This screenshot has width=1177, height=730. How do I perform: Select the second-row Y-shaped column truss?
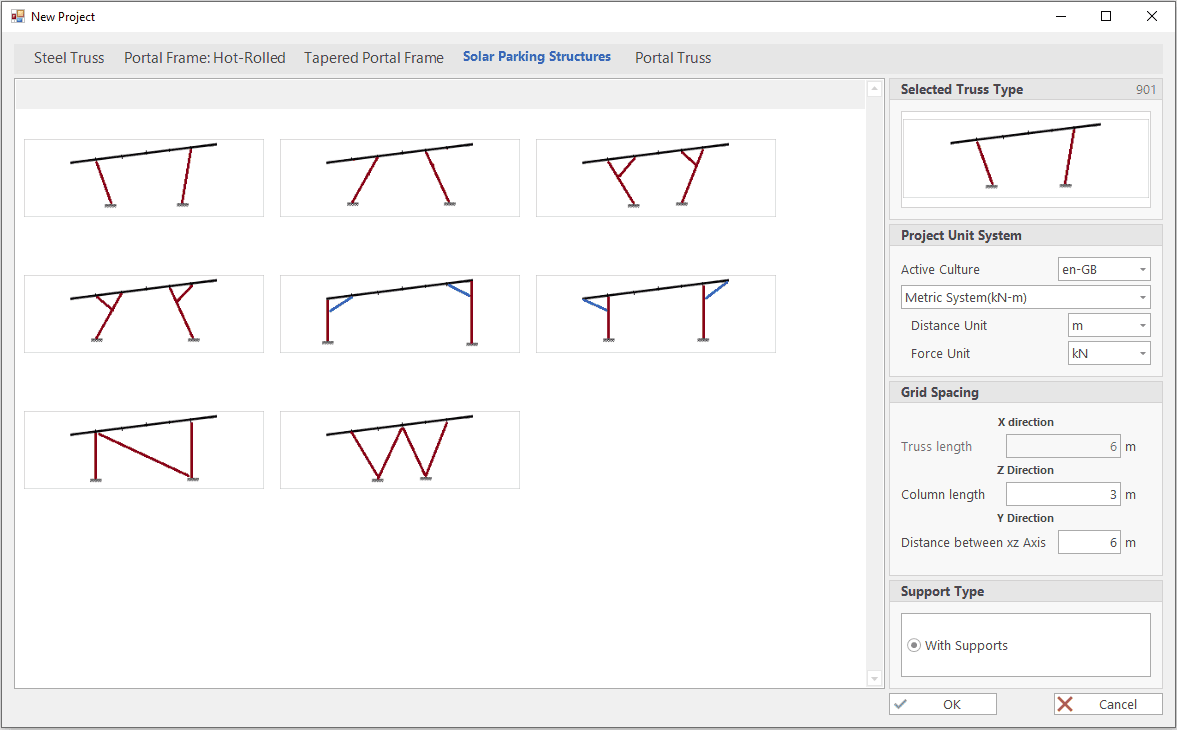click(144, 313)
